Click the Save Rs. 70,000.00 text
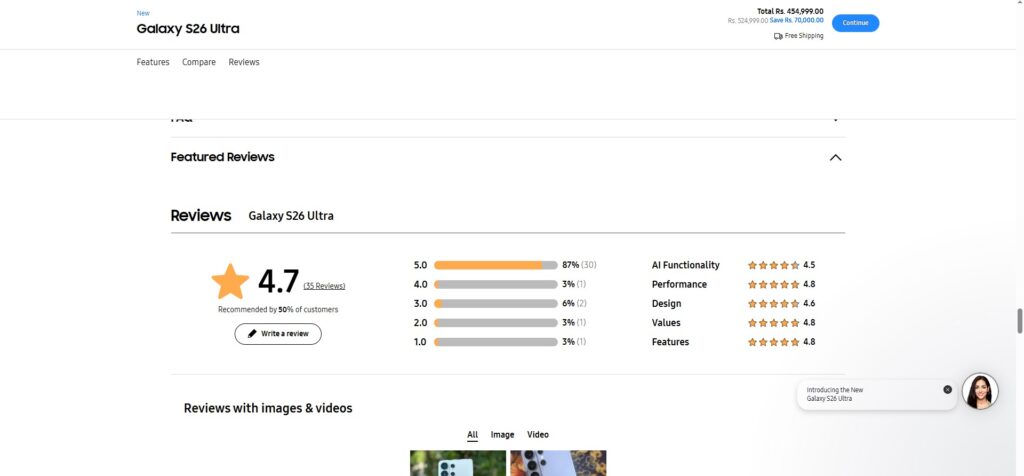 pos(797,21)
